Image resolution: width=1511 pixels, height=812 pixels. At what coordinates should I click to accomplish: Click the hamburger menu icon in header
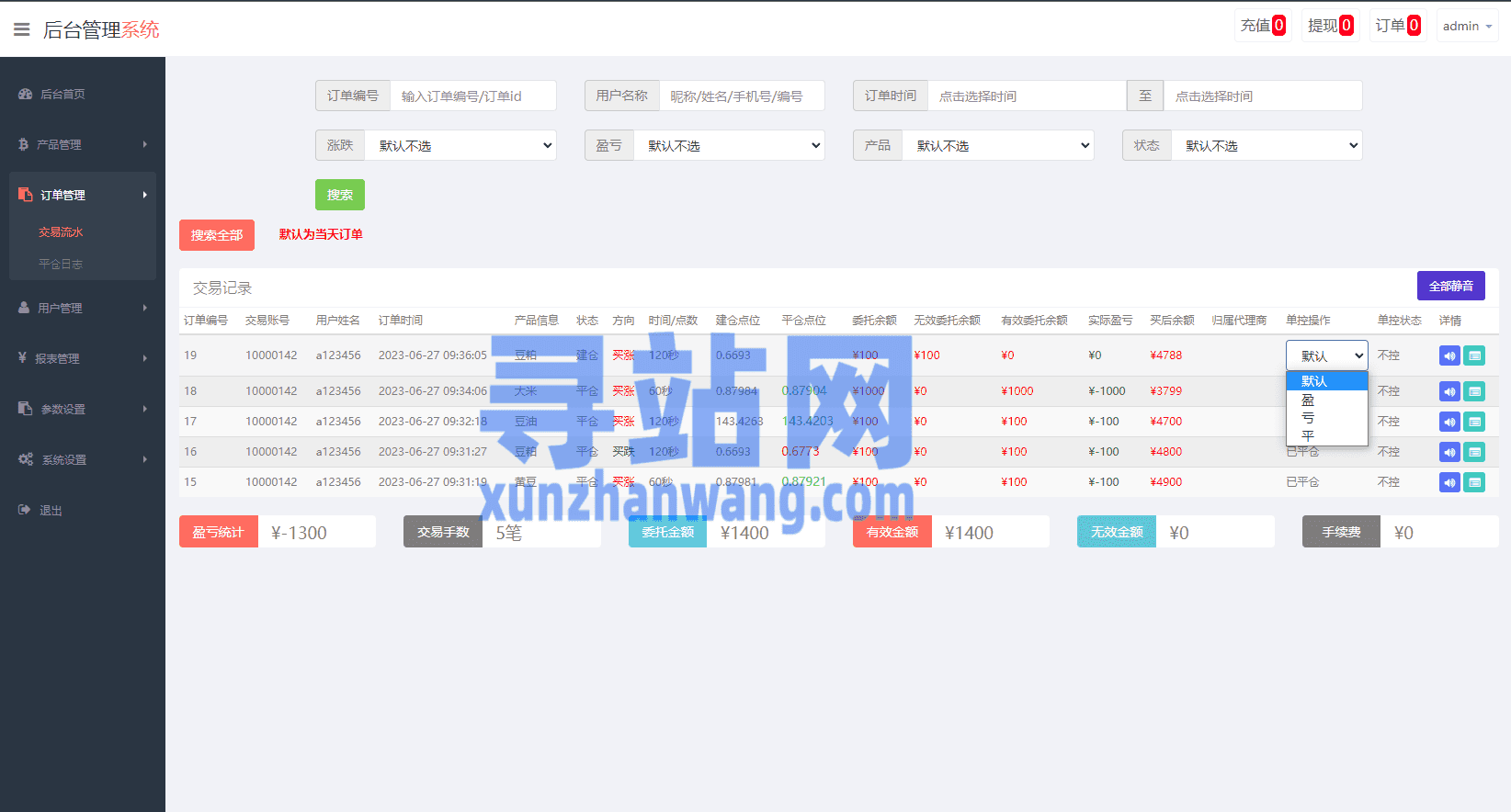coord(22,29)
